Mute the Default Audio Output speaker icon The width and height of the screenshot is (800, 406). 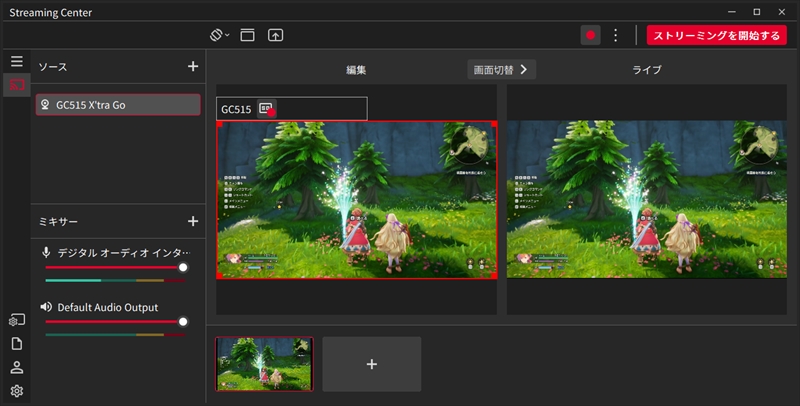[x=46, y=307]
